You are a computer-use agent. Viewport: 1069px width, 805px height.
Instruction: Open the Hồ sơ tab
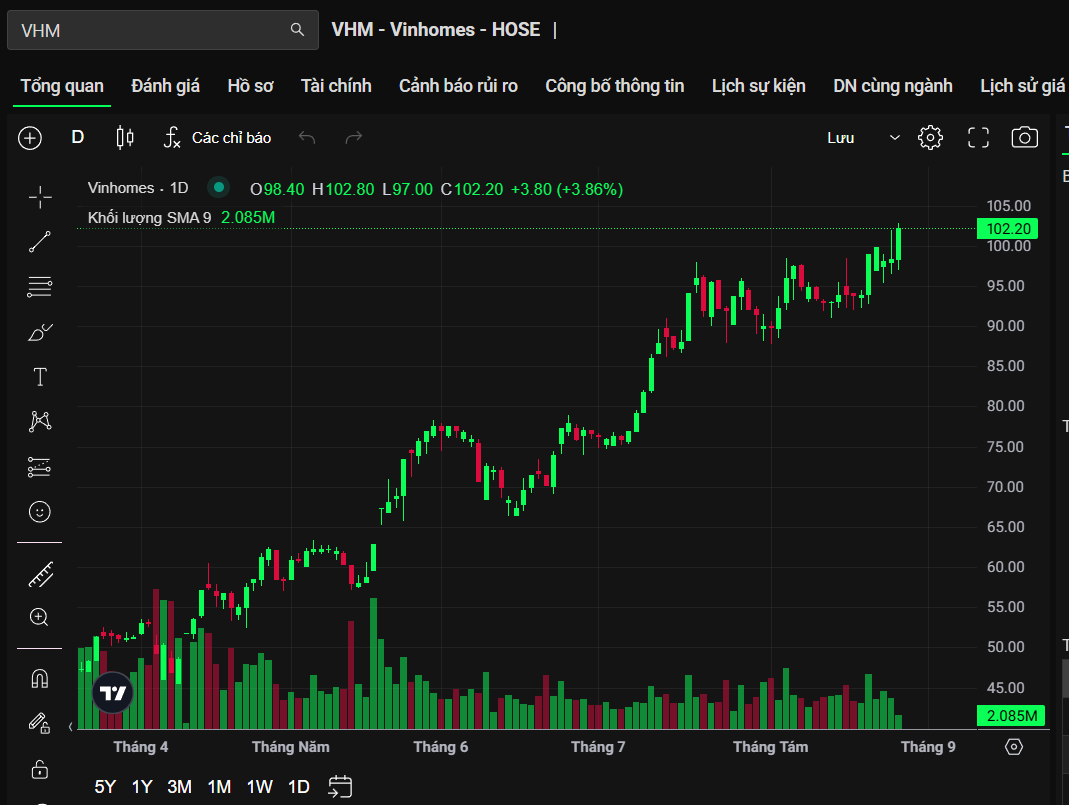tap(250, 86)
